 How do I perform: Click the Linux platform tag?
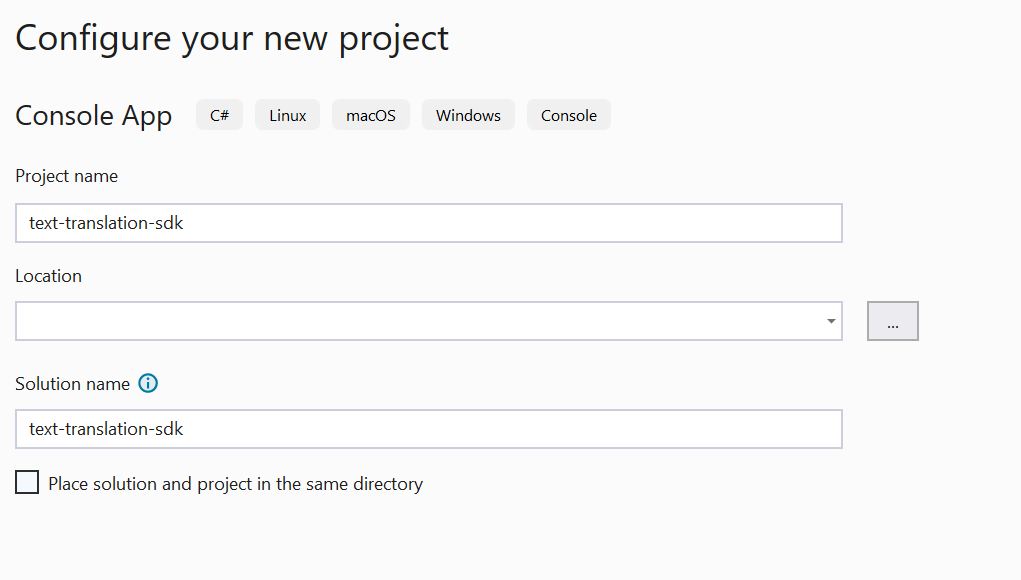pyautogui.click(x=287, y=114)
